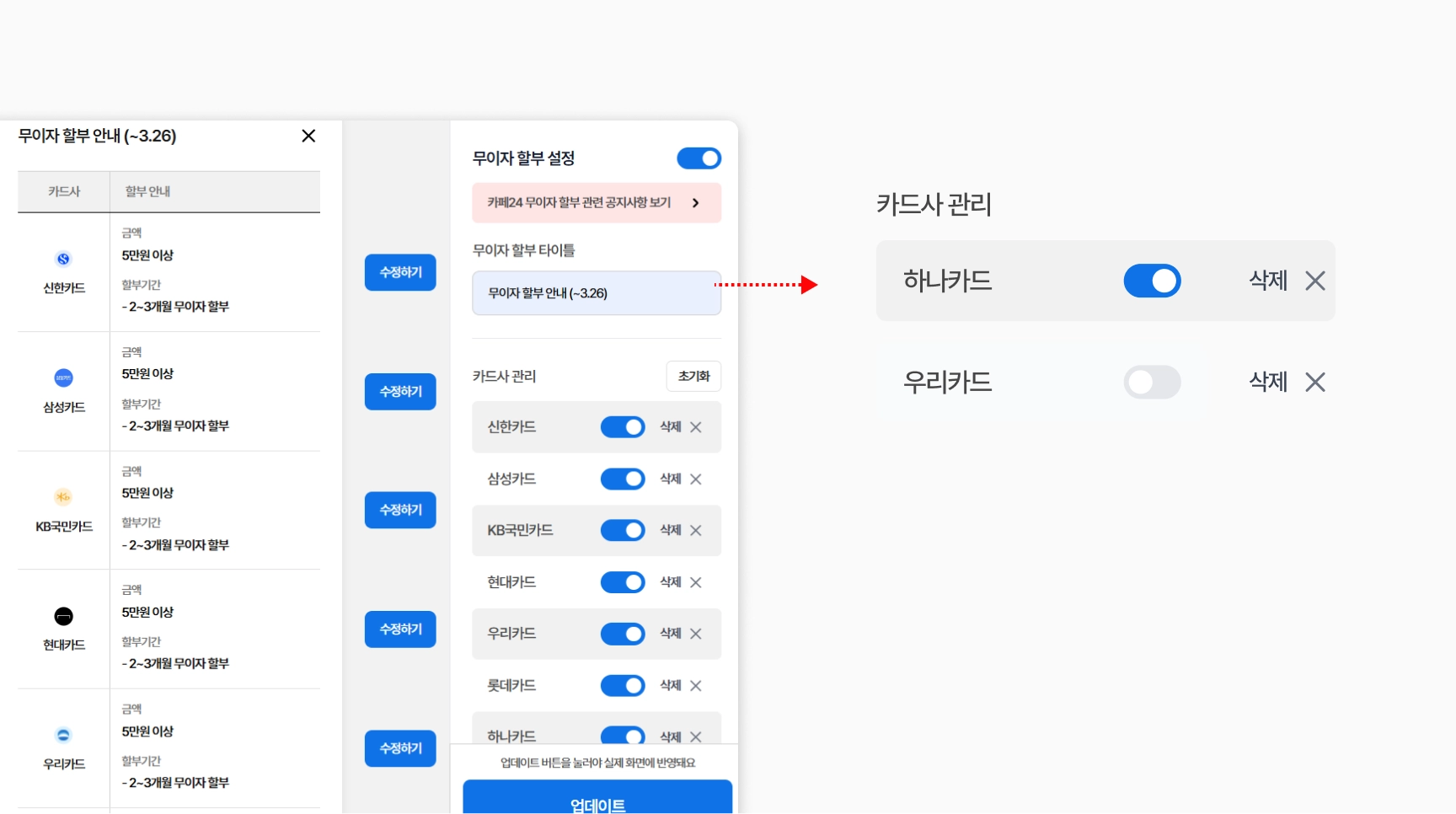This screenshot has height=814, width=1456.
Task: Click X icon for 롯데카드 in settings list
Action: click(696, 686)
